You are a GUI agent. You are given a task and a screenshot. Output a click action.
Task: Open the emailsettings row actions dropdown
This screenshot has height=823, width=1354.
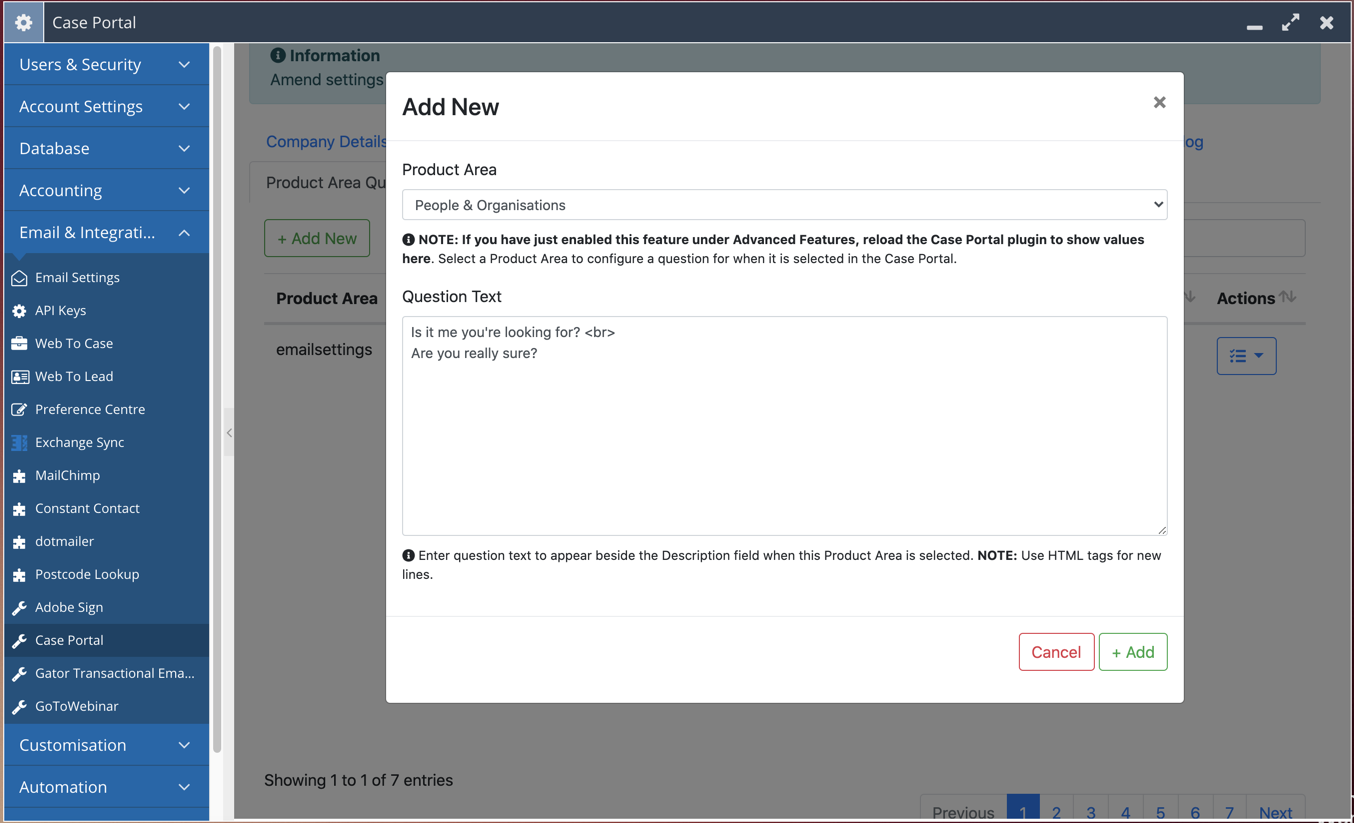click(x=1246, y=356)
